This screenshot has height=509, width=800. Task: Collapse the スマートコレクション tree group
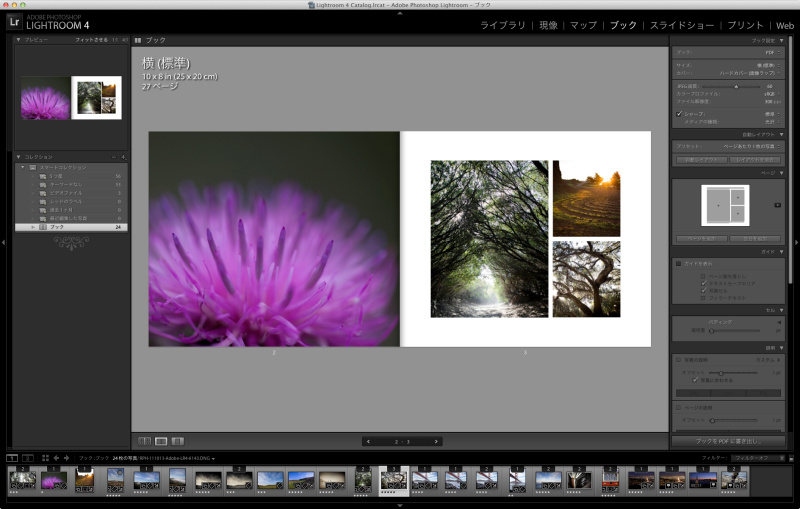(22, 167)
